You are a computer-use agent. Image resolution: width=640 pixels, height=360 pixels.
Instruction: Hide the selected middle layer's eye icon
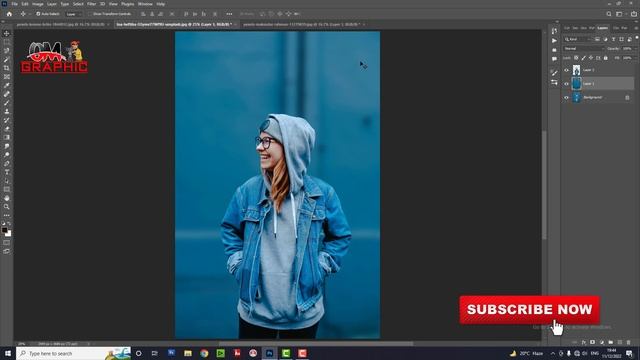coord(566,84)
